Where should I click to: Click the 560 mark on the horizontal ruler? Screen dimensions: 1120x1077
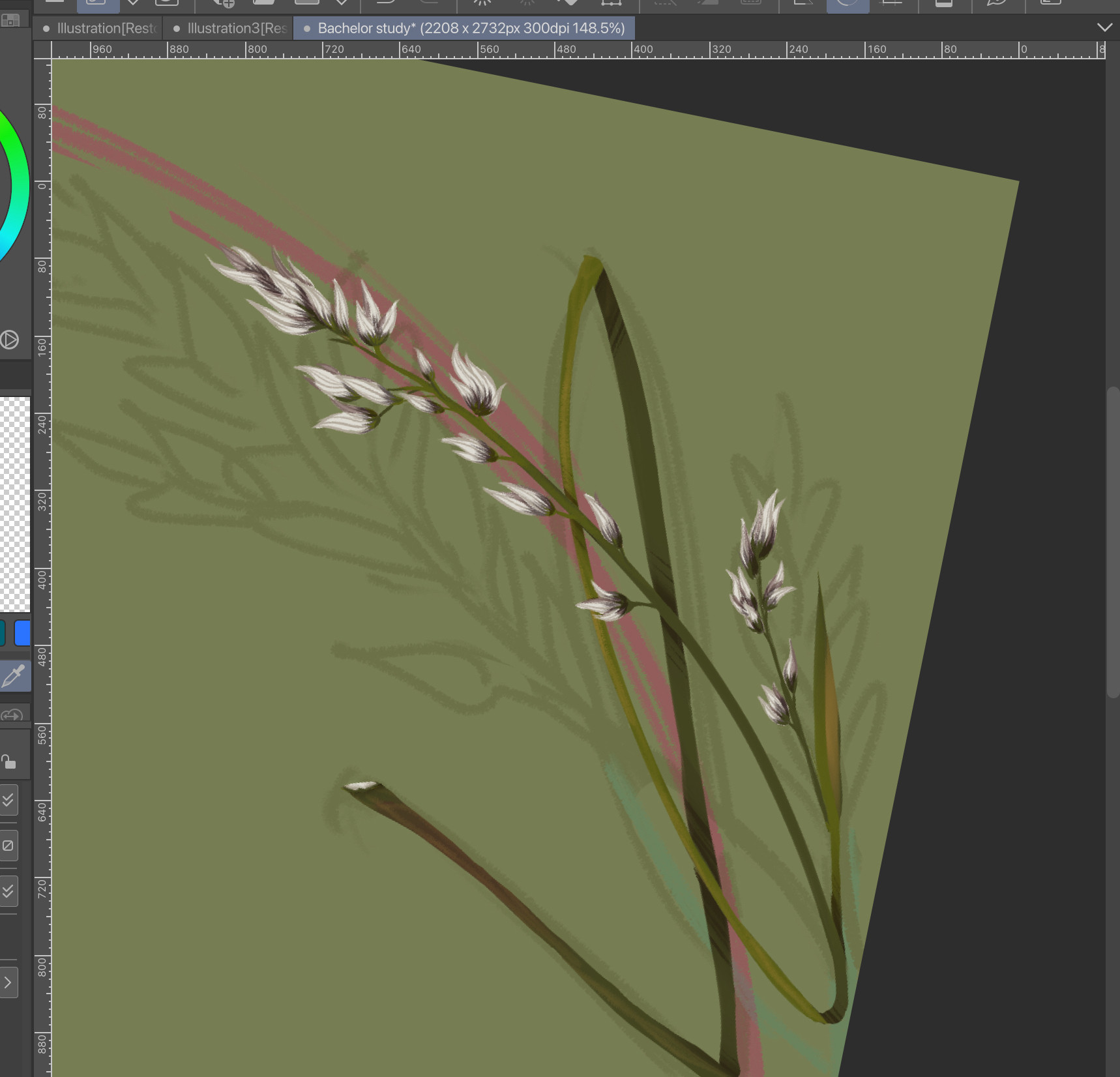pyautogui.click(x=489, y=50)
